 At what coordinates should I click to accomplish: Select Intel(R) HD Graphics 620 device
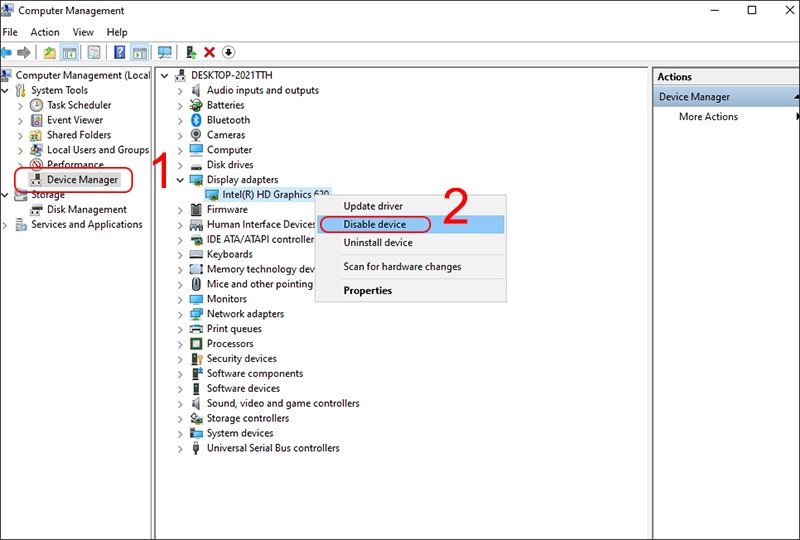(x=276, y=194)
